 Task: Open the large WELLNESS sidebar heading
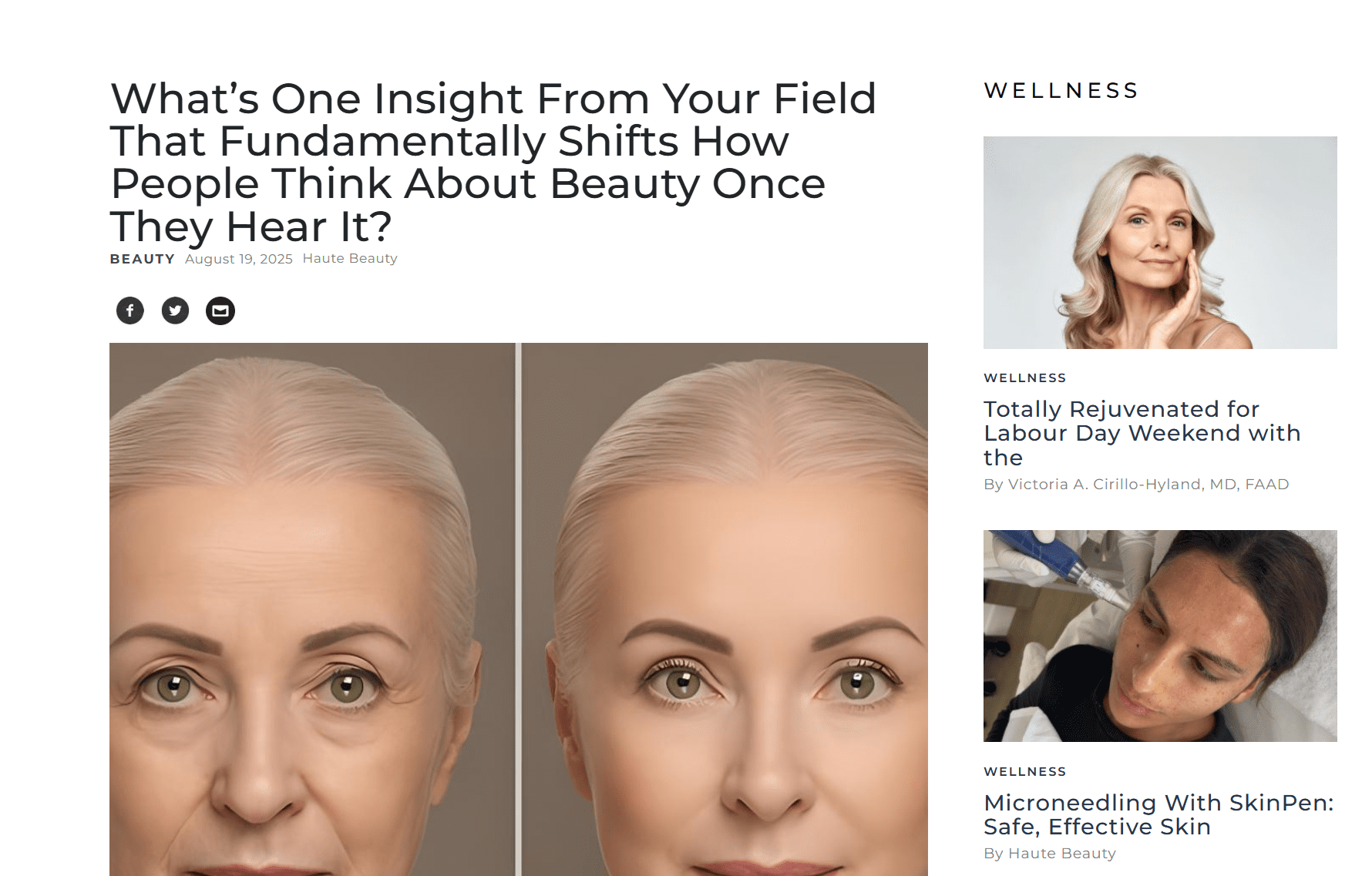(x=1061, y=91)
